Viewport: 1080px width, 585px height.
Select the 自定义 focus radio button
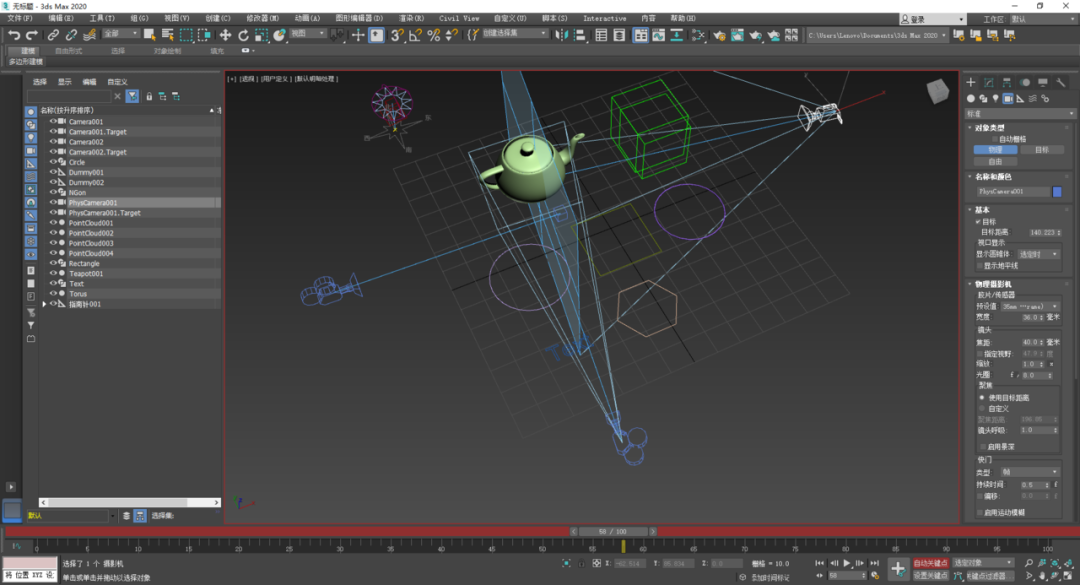[x=982, y=409]
